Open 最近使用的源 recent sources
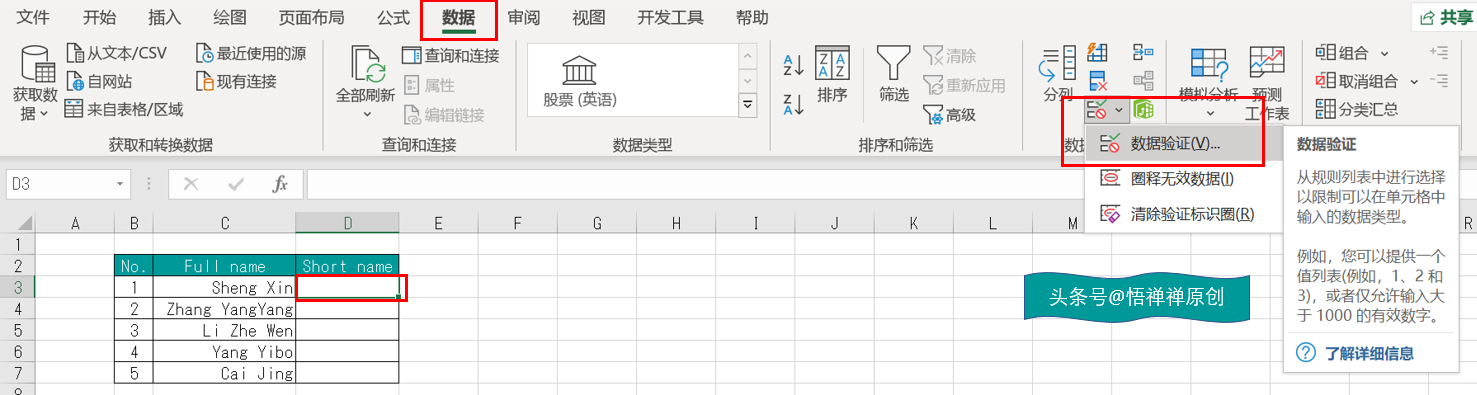 [x=251, y=53]
